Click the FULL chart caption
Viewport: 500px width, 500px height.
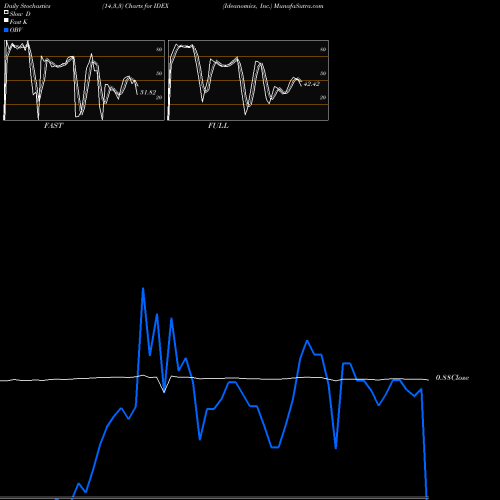[x=218, y=126]
